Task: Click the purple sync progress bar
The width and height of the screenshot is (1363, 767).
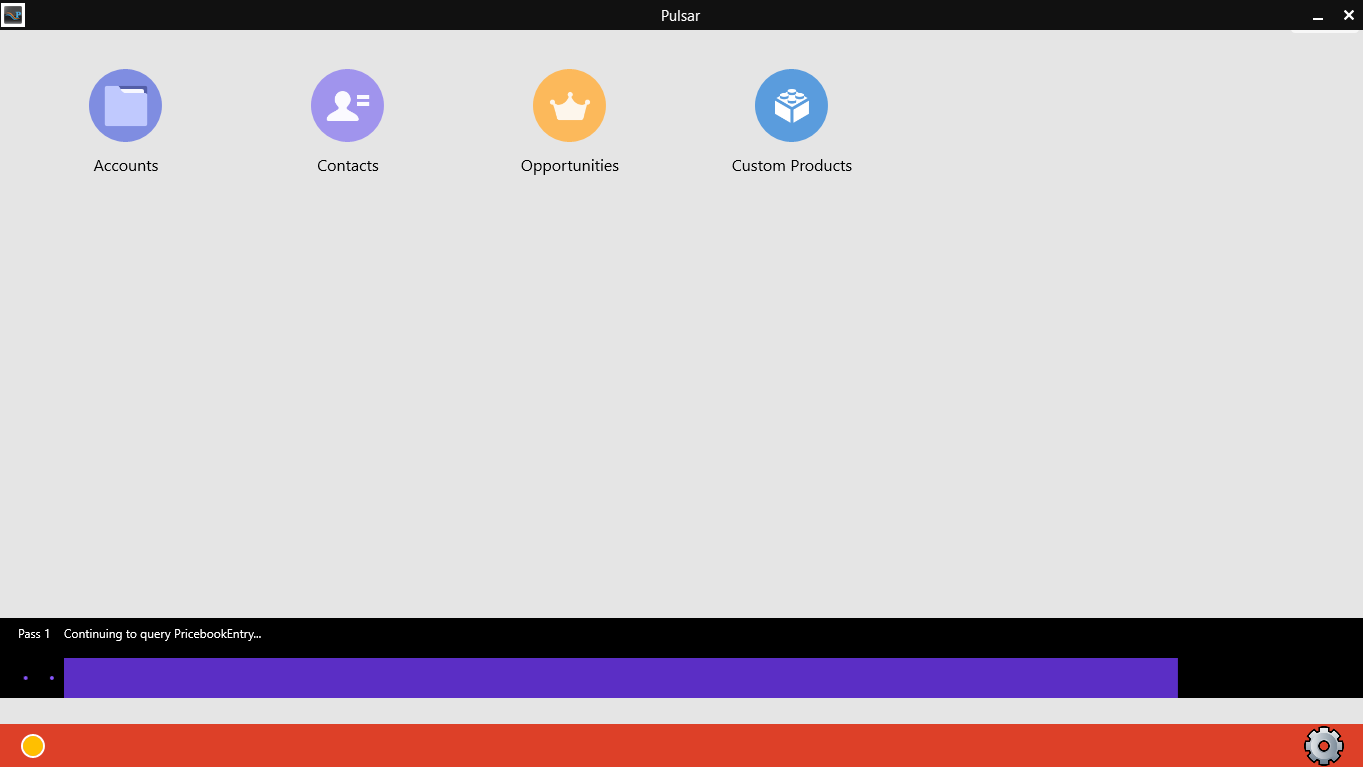Action: [621, 678]
